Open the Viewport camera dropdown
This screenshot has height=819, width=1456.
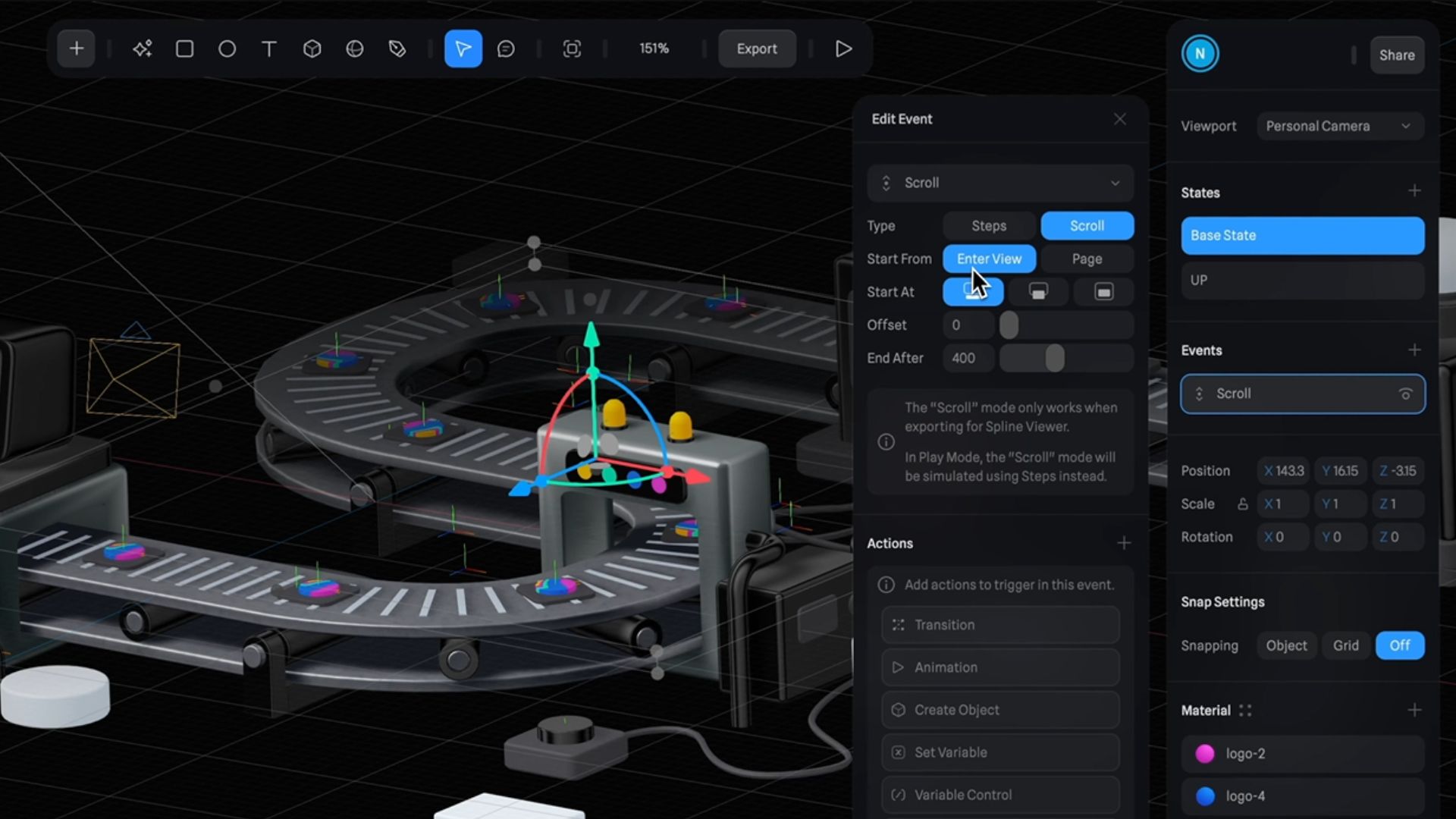click(x=1339, y=126)
